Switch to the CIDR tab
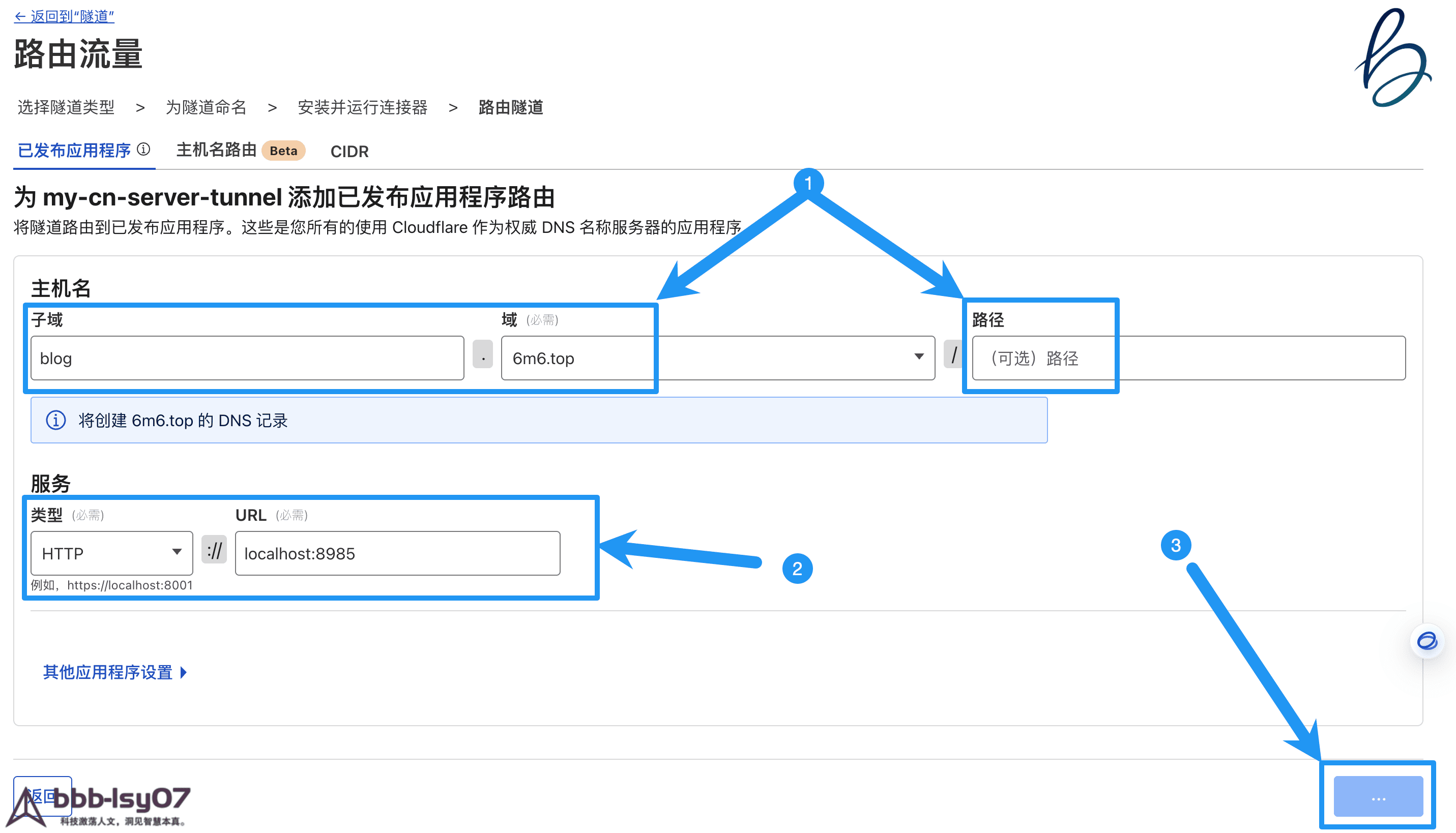 (349, 152)
